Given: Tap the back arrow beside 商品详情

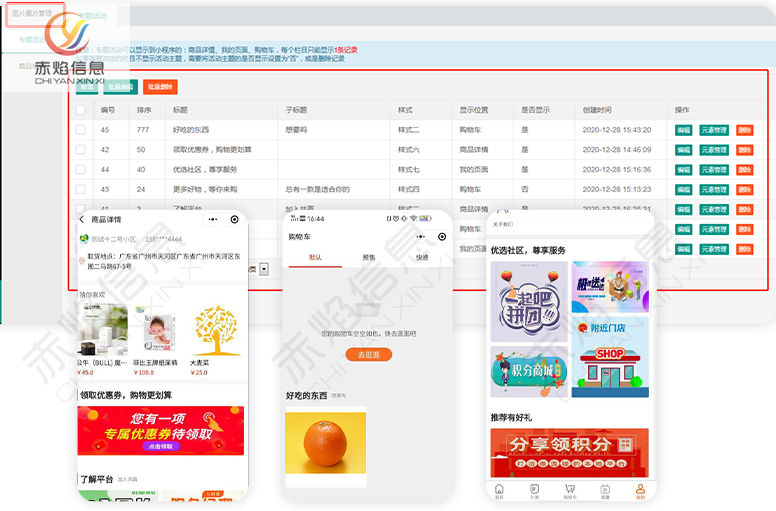Looking at the screenshot, I should [x=82, y=219].
